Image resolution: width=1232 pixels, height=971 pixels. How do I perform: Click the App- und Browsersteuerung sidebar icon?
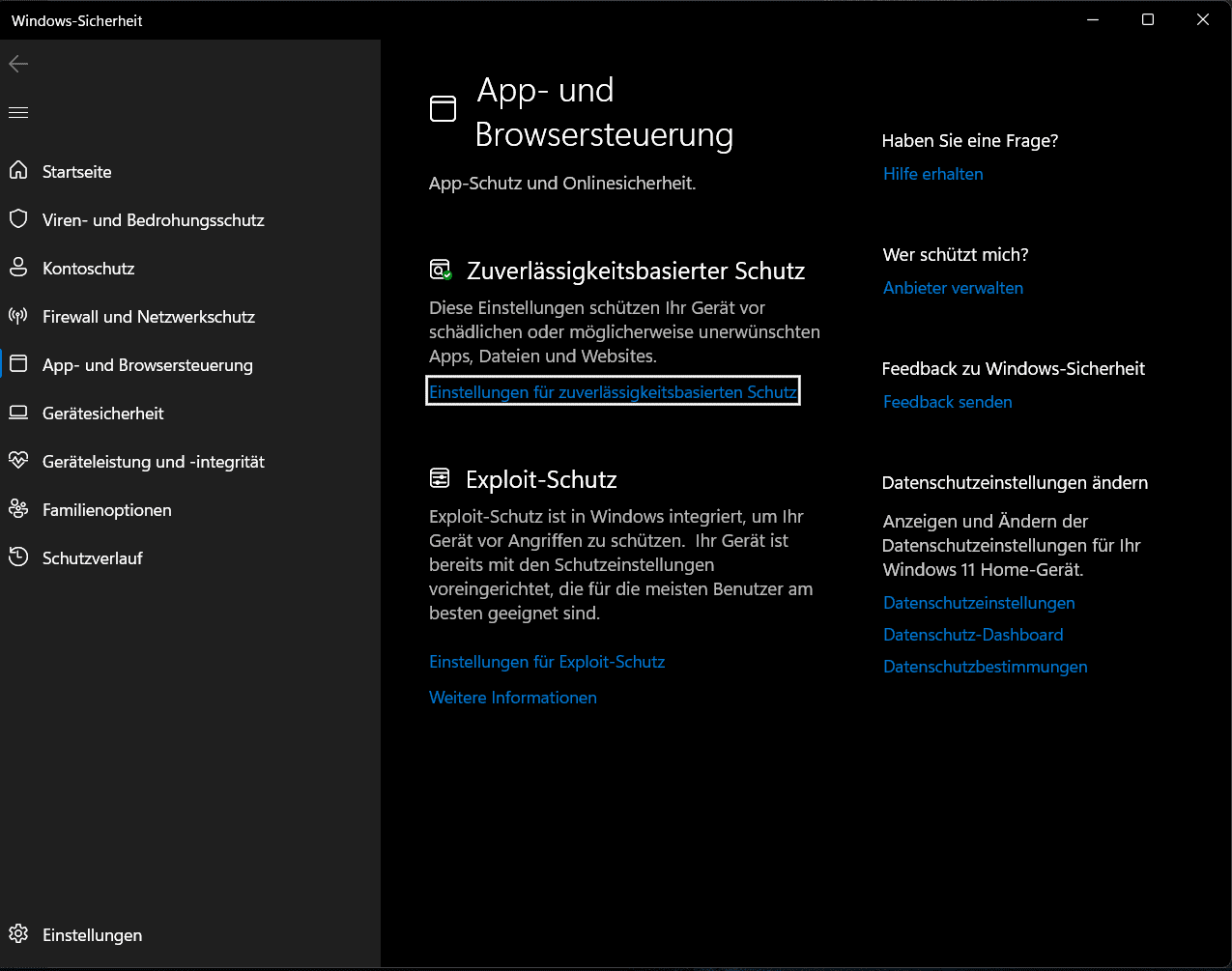(x=18, y=364)
